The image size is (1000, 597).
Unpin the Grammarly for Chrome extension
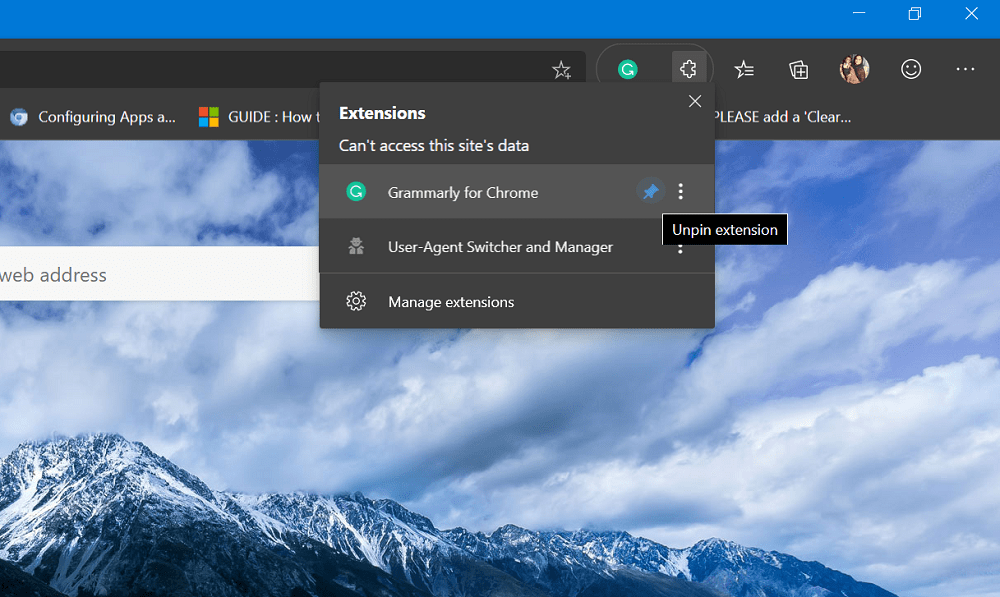pos(650,191)
